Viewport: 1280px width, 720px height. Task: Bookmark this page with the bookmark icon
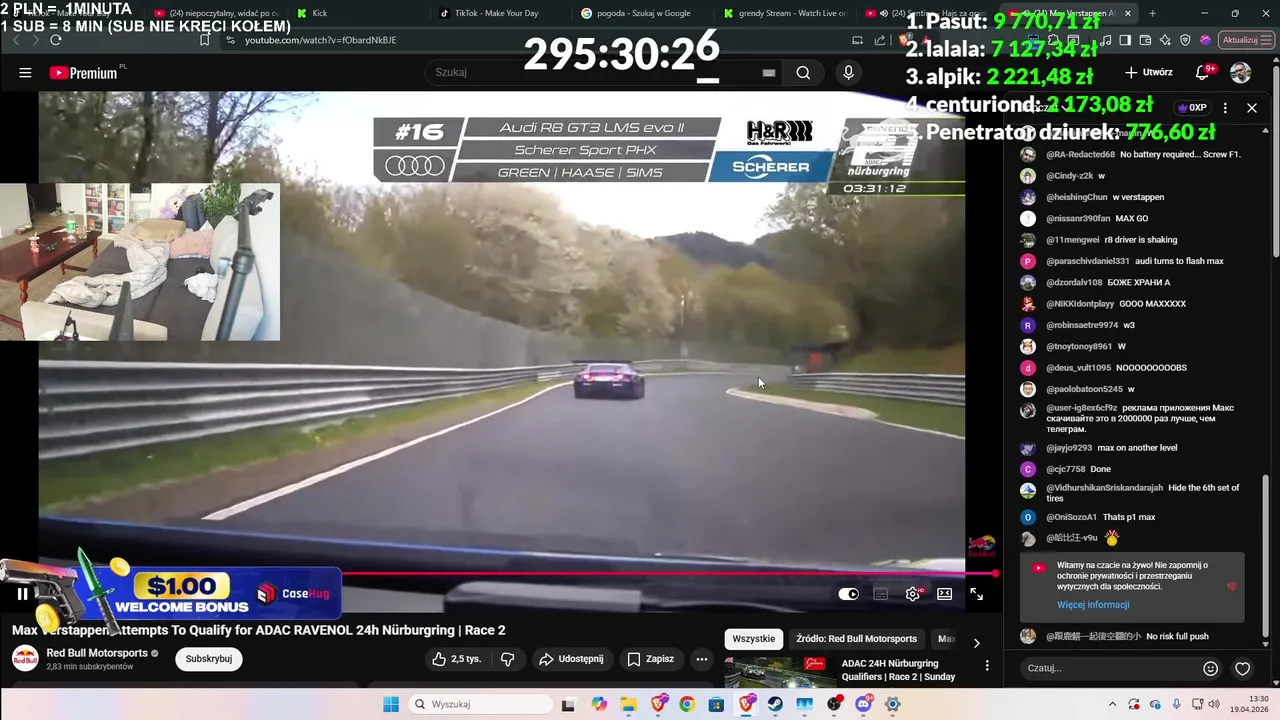click(204, 40)
